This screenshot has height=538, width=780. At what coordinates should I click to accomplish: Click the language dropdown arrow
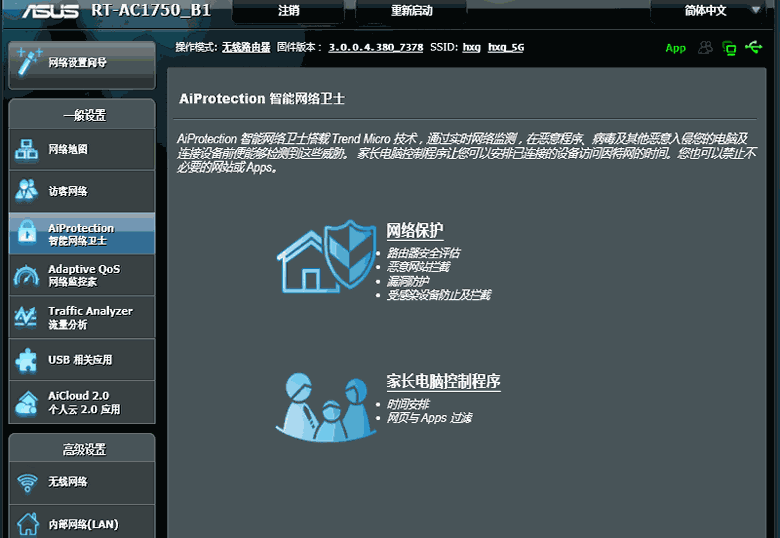[756, 10]
